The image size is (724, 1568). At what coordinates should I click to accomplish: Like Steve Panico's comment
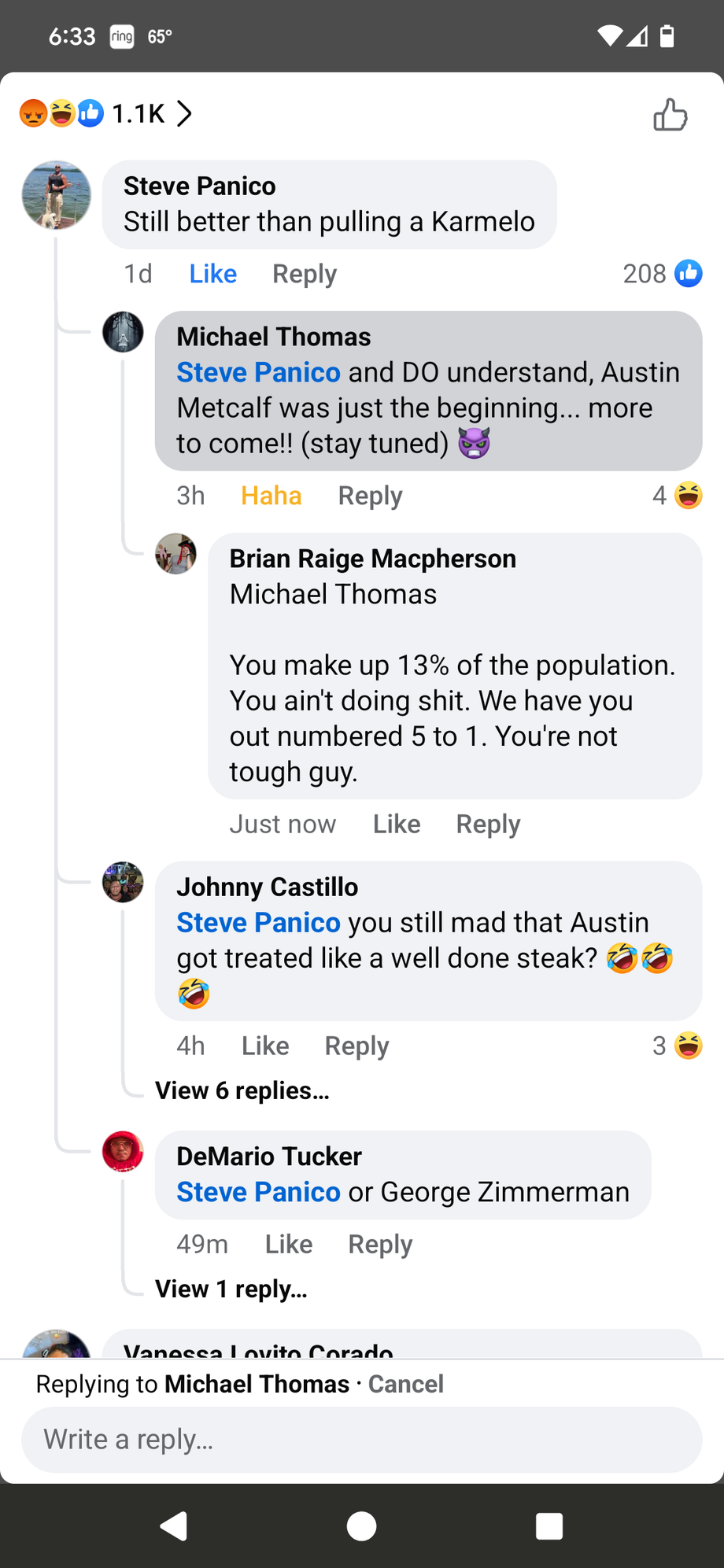tap(212, 274)
